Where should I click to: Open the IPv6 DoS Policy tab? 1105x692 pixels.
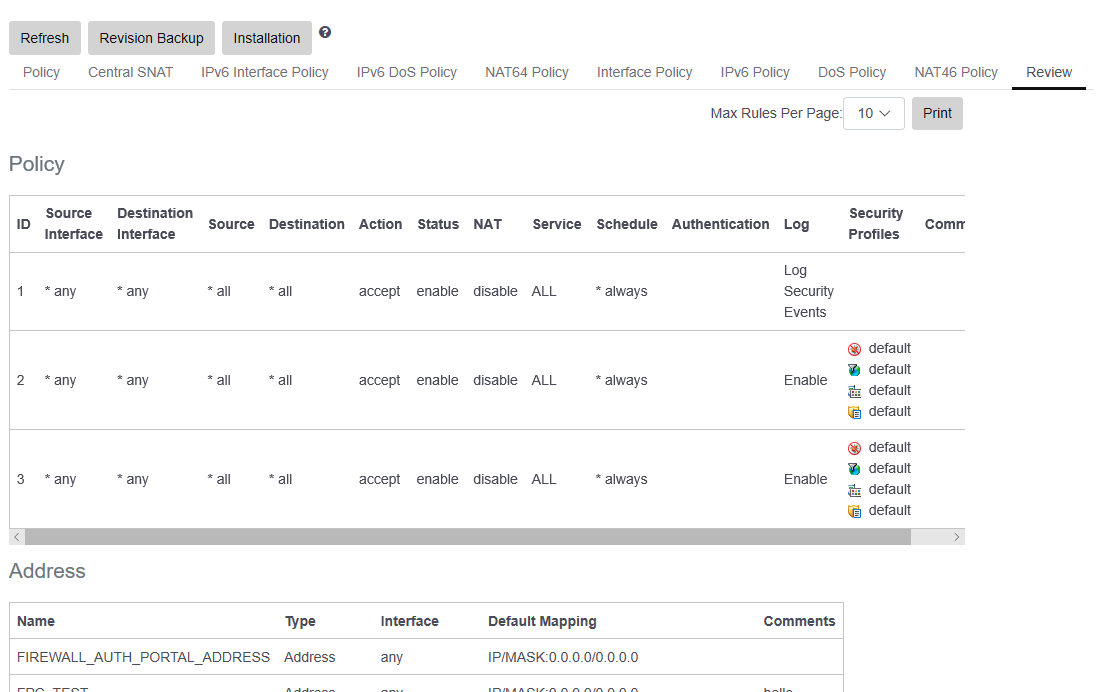406,72
